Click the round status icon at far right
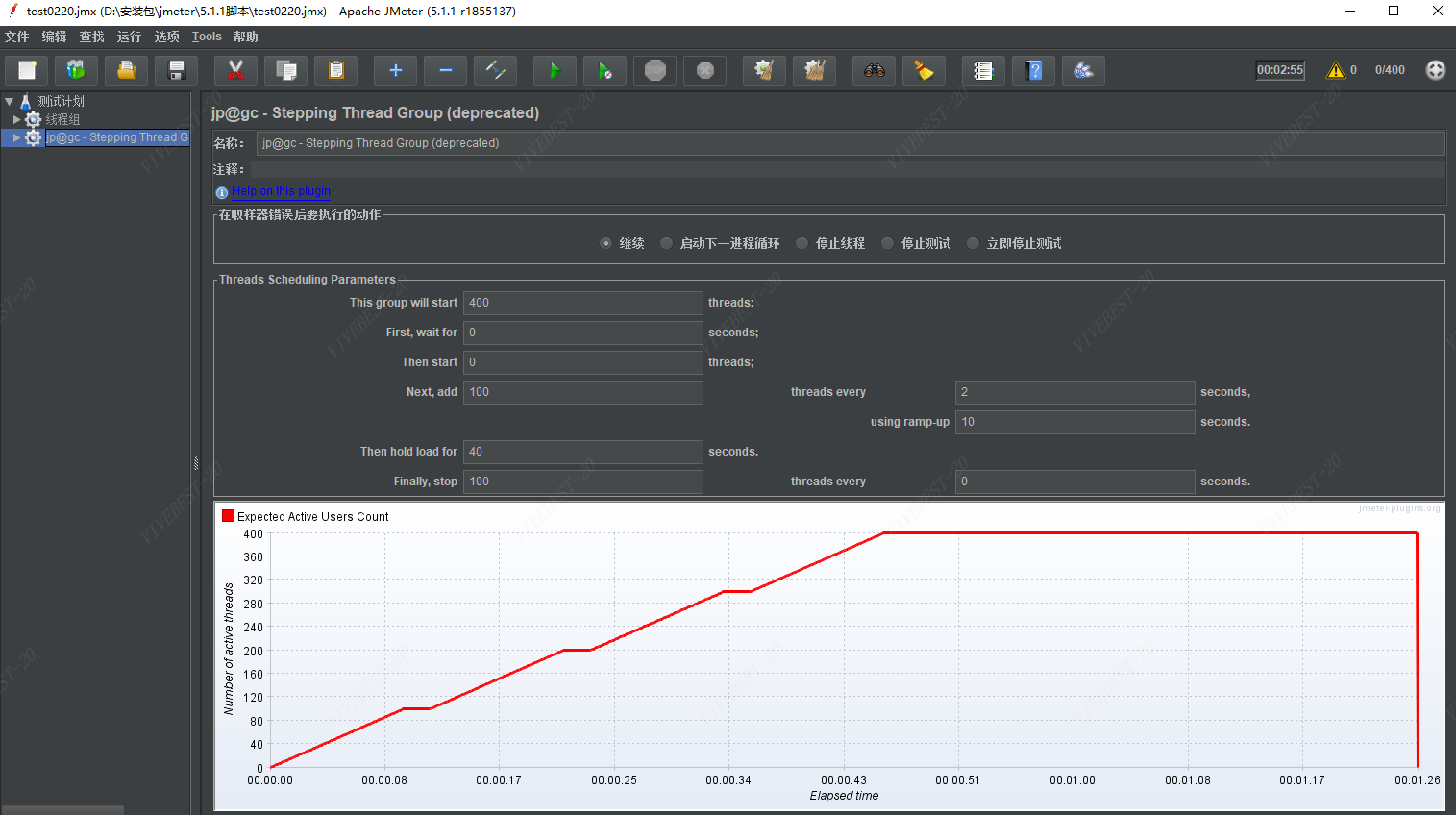The height and width of the screenshot is (815, 1456). [x=1435, y=70]
